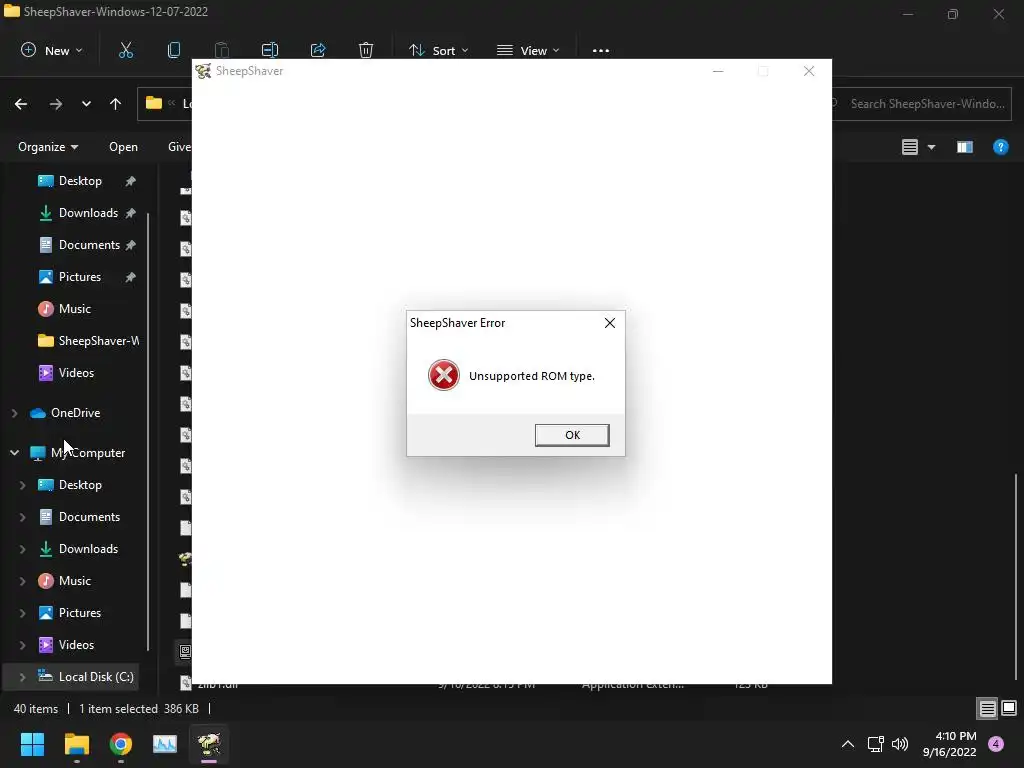Minimize the SheepShaver window
Image resolution: width=1024 pixels, height=768 pixels.
tap(718, 71)
